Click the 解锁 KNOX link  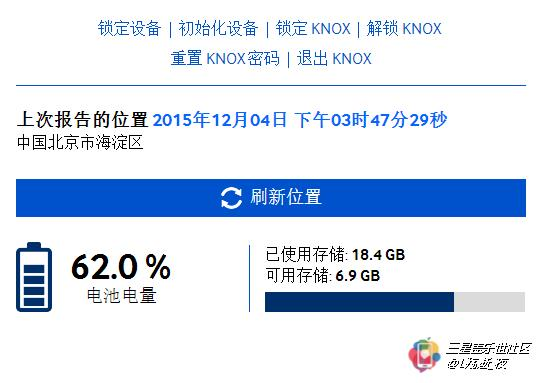point(404,28)
